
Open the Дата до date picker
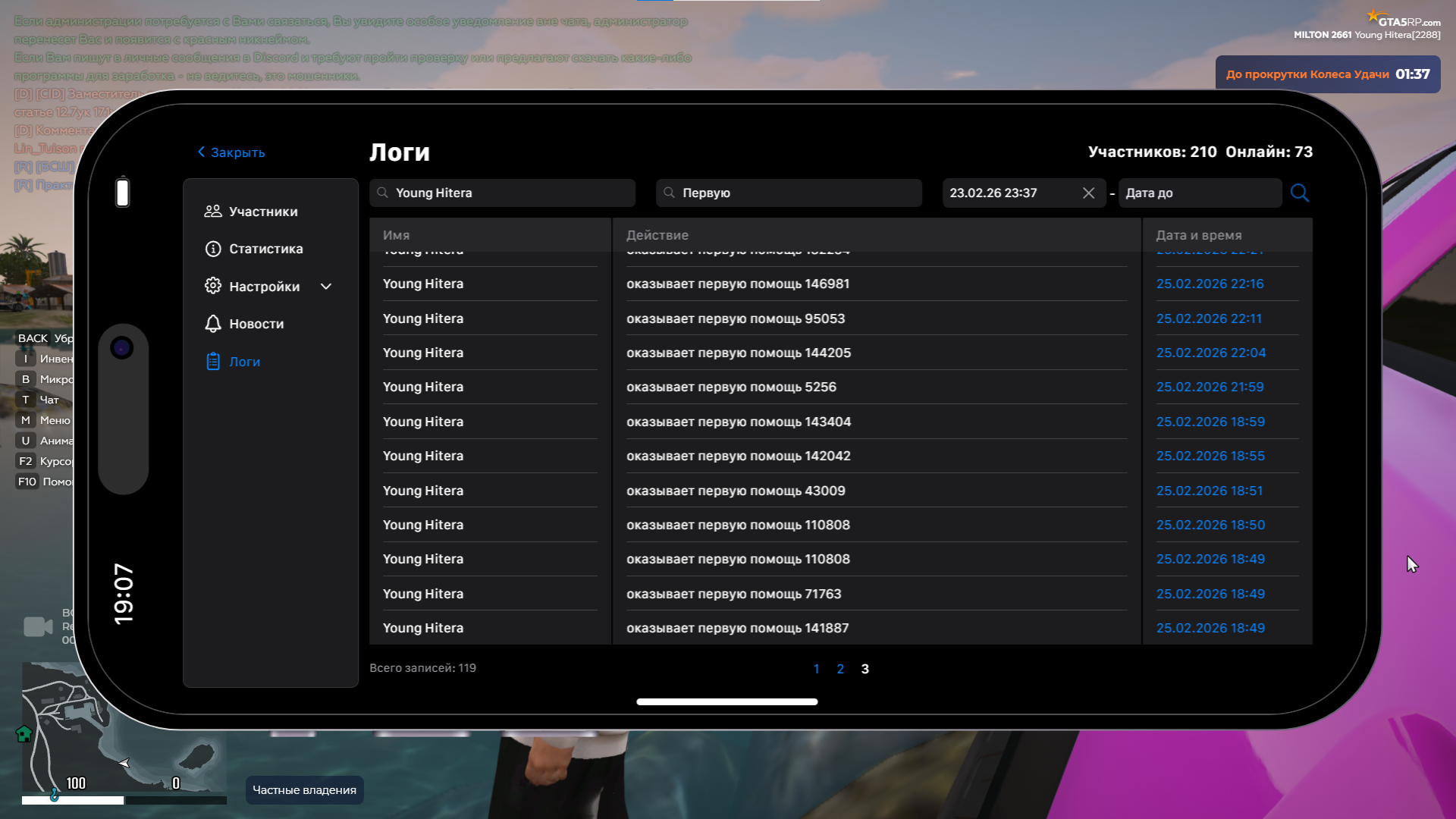pos(1199,193)
